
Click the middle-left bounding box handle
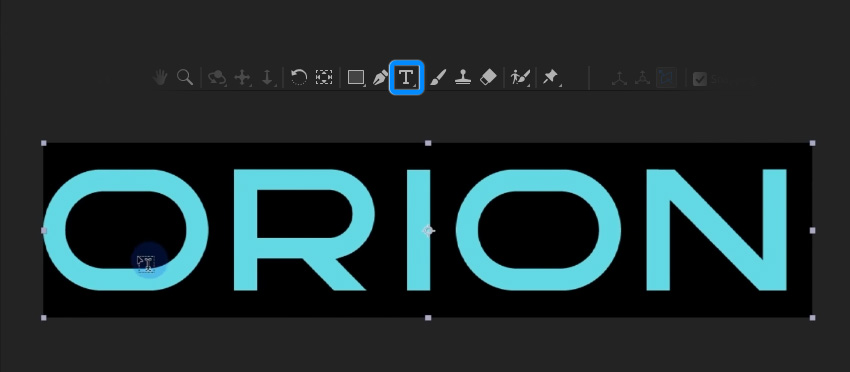click(44, 230)
